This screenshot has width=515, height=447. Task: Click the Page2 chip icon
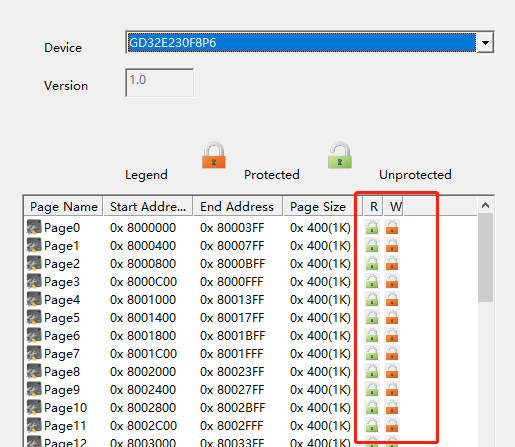34,263
